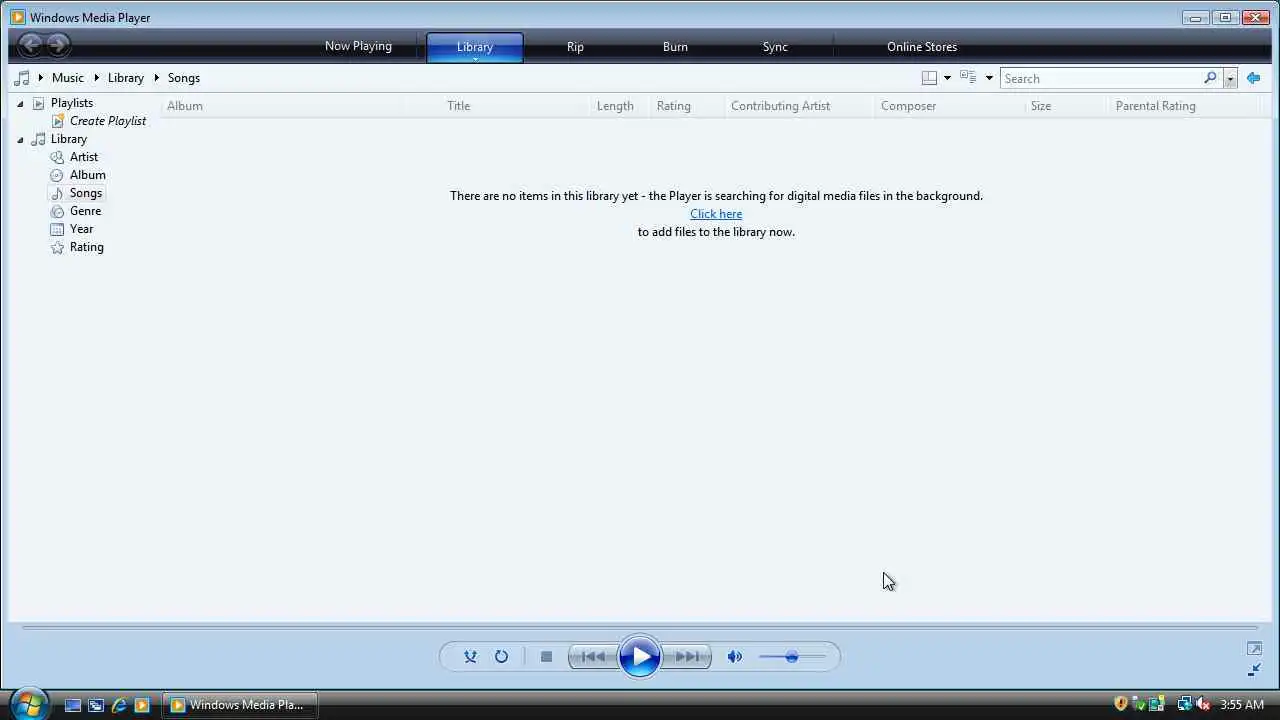Expand breadcrumb arrow before Music
1280x720 pixels.
tap(41, 78)
